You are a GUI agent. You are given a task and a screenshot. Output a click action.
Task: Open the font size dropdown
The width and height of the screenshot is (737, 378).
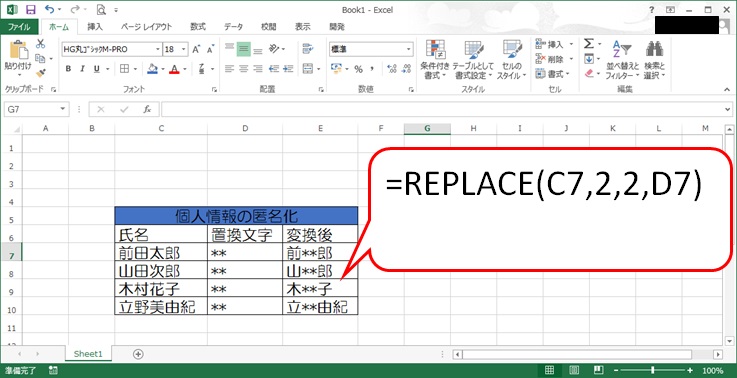pos(183,49)
